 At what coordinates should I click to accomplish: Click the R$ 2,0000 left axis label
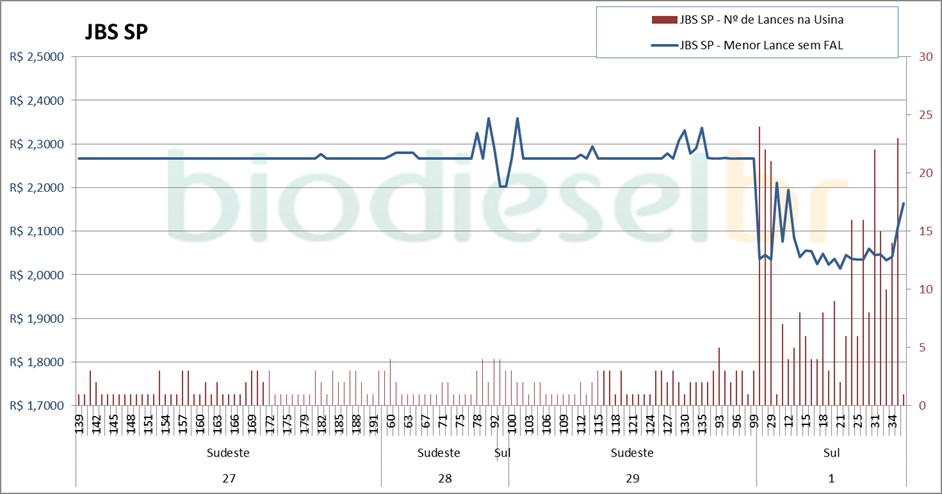(35, 275)
